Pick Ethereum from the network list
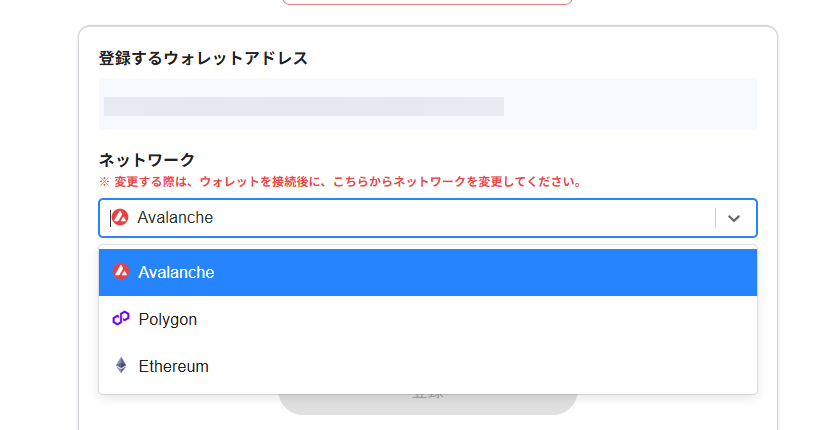840x430 pixels. pos(174,366)
